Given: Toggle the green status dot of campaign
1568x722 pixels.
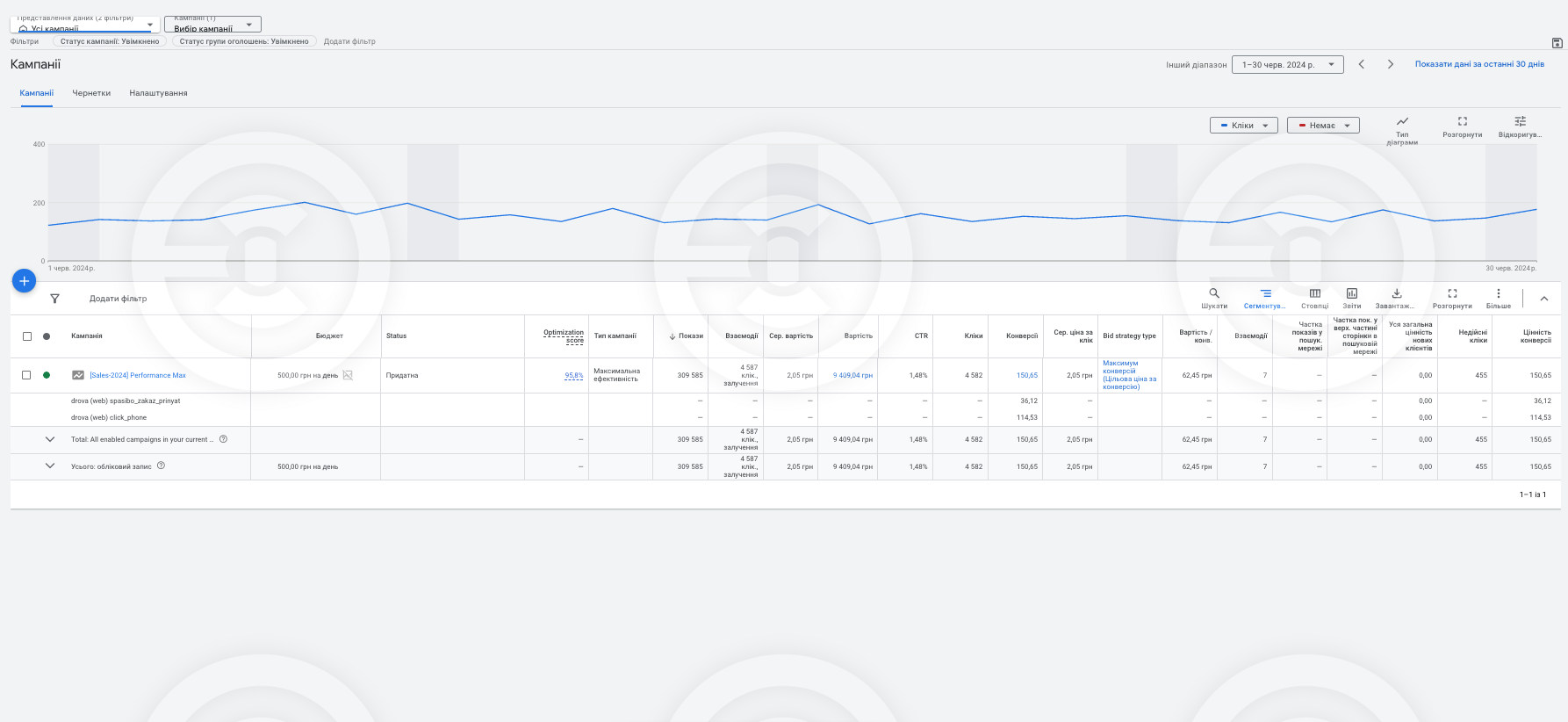Looking at the screenshot, I should pyautogui.click(x=47, y=375).
